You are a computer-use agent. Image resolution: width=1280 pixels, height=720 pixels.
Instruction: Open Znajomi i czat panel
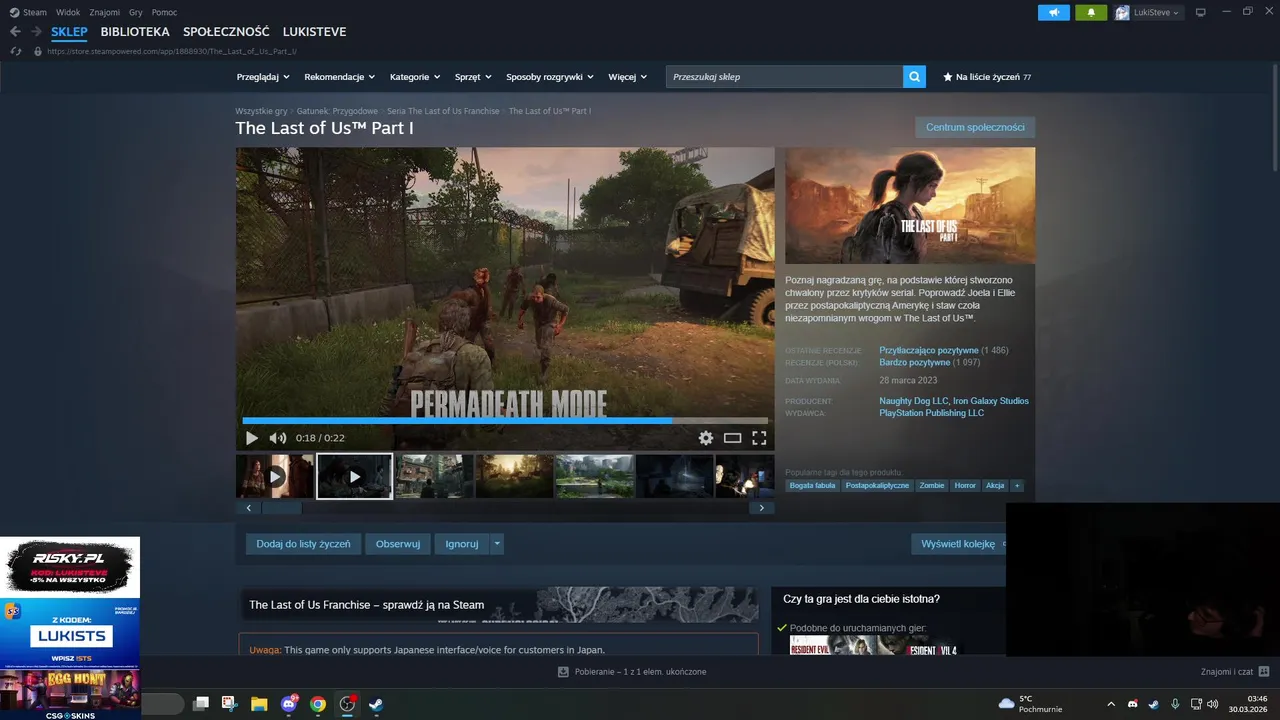1235,672
